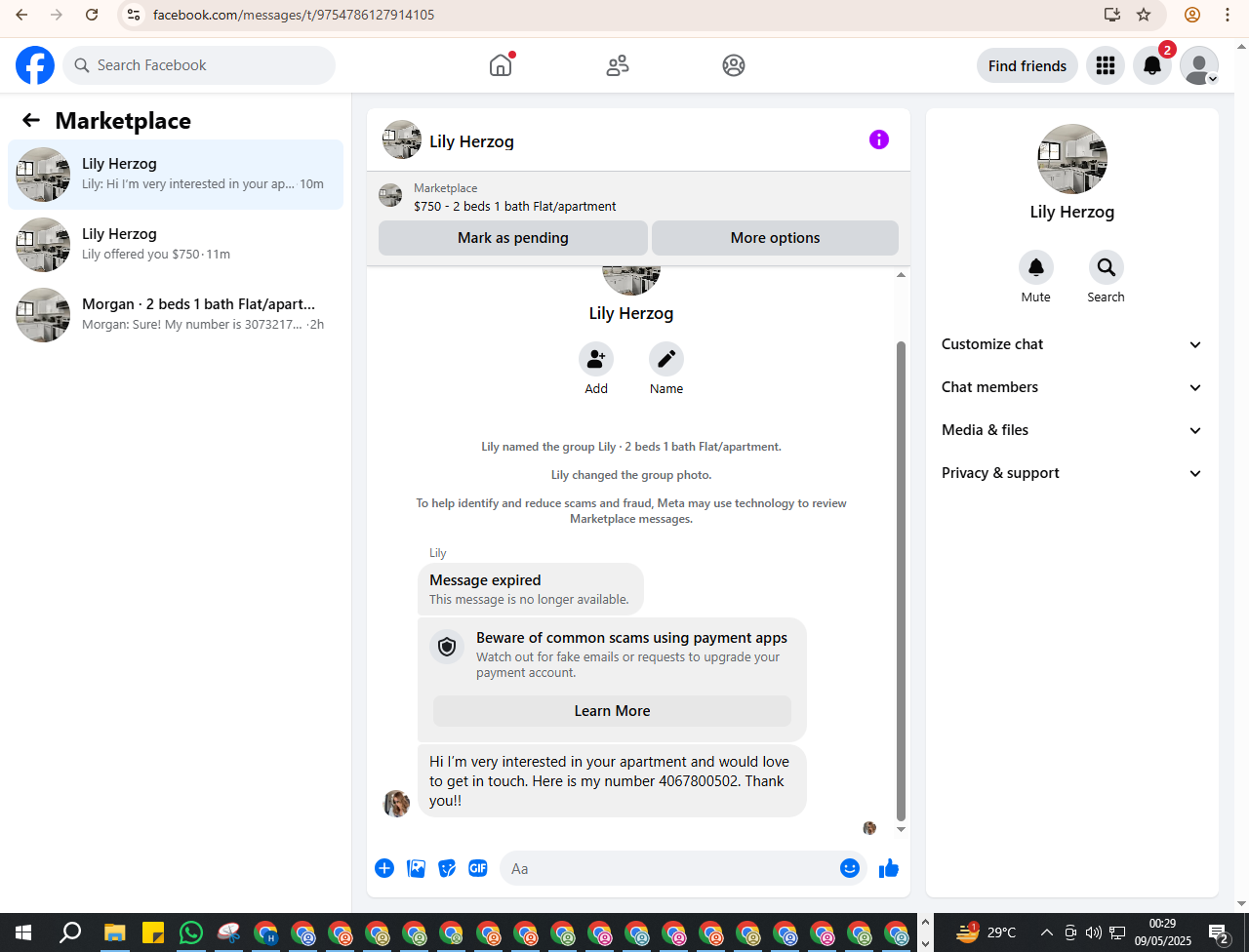Open the $750 2 beds 1 bath listing link
This screenshot has width=1249, height=952.
click(x=515, y=207)
